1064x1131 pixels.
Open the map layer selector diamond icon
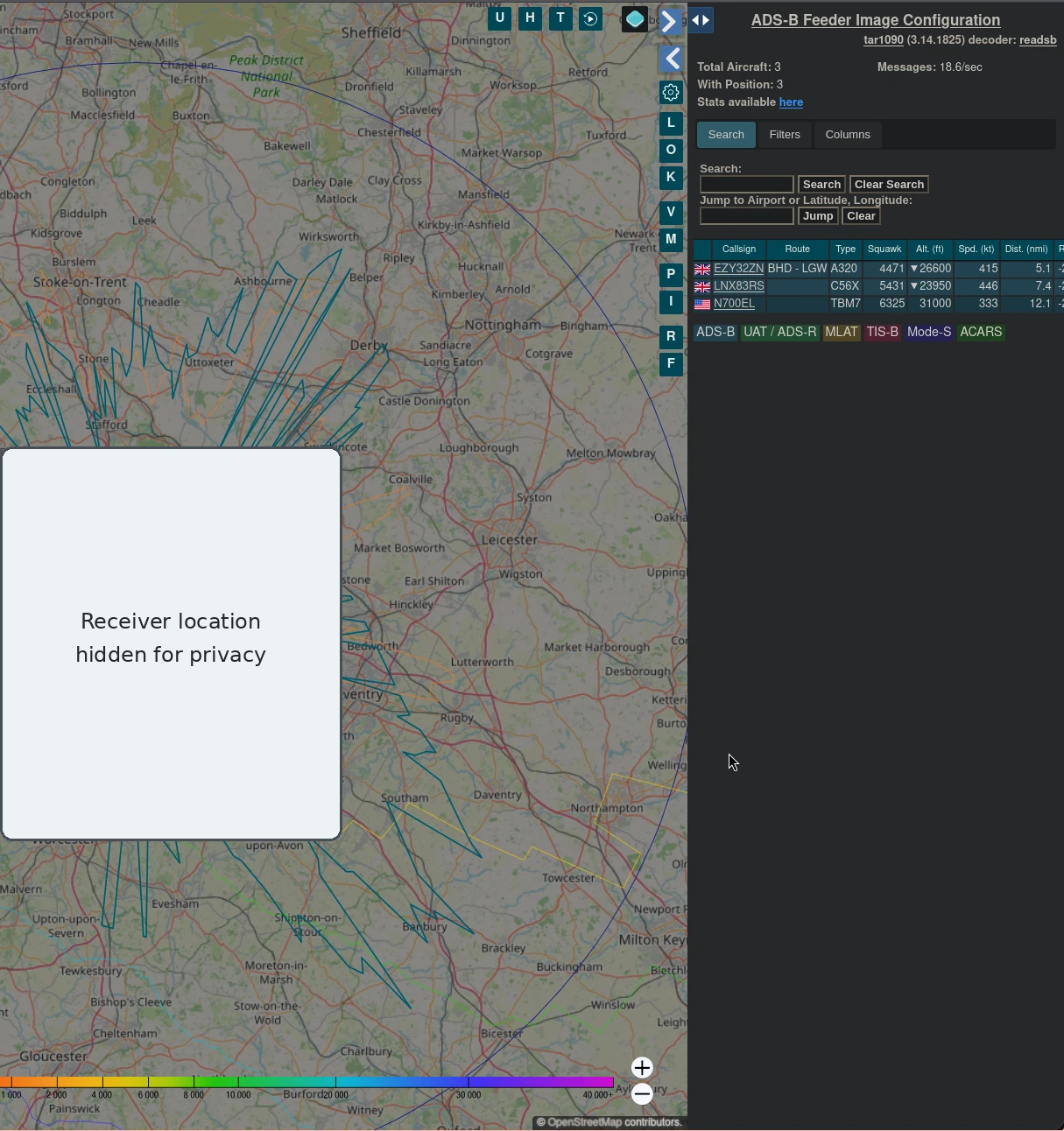tap(635, 18)
